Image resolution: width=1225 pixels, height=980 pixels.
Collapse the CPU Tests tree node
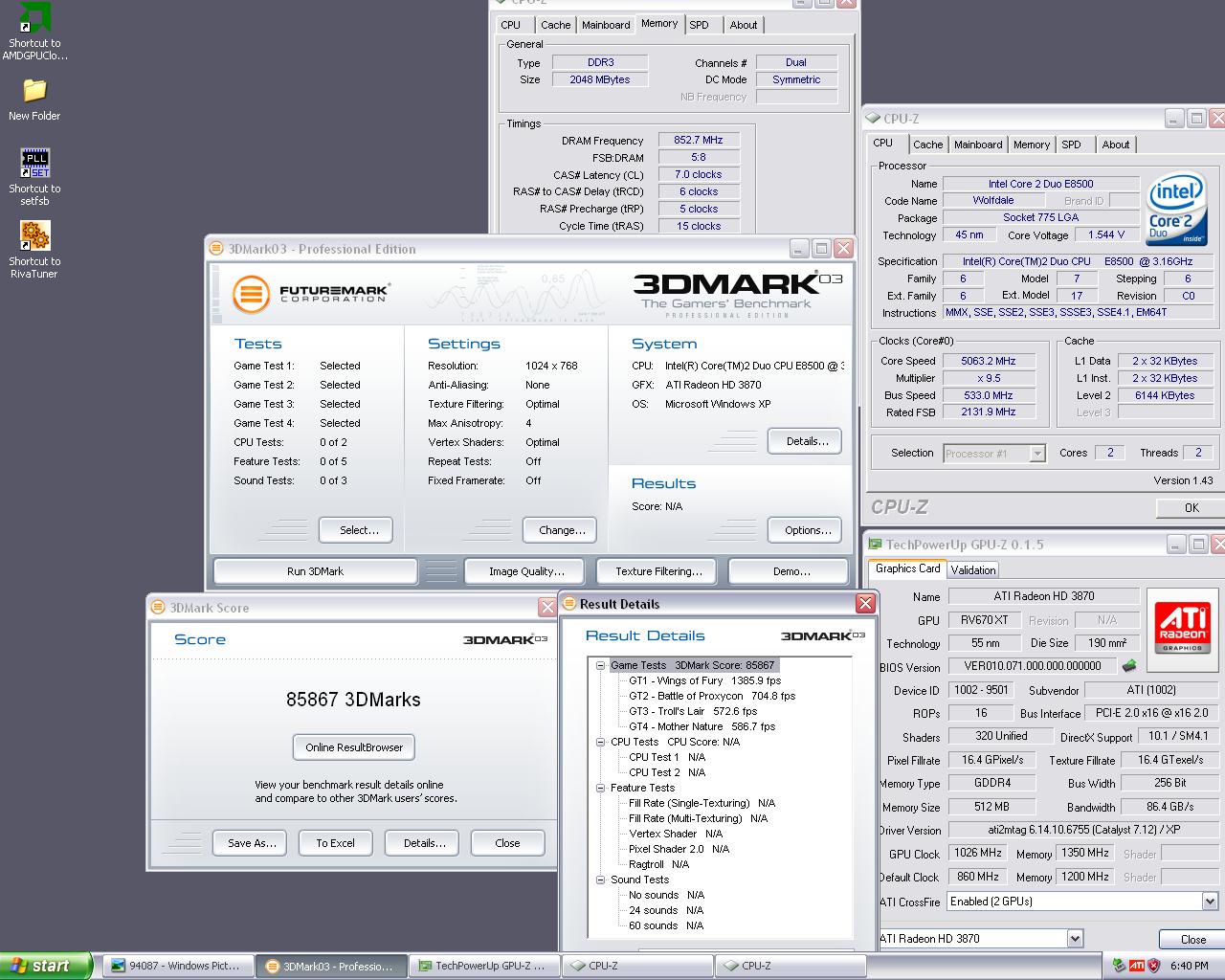tap(600, 742)
